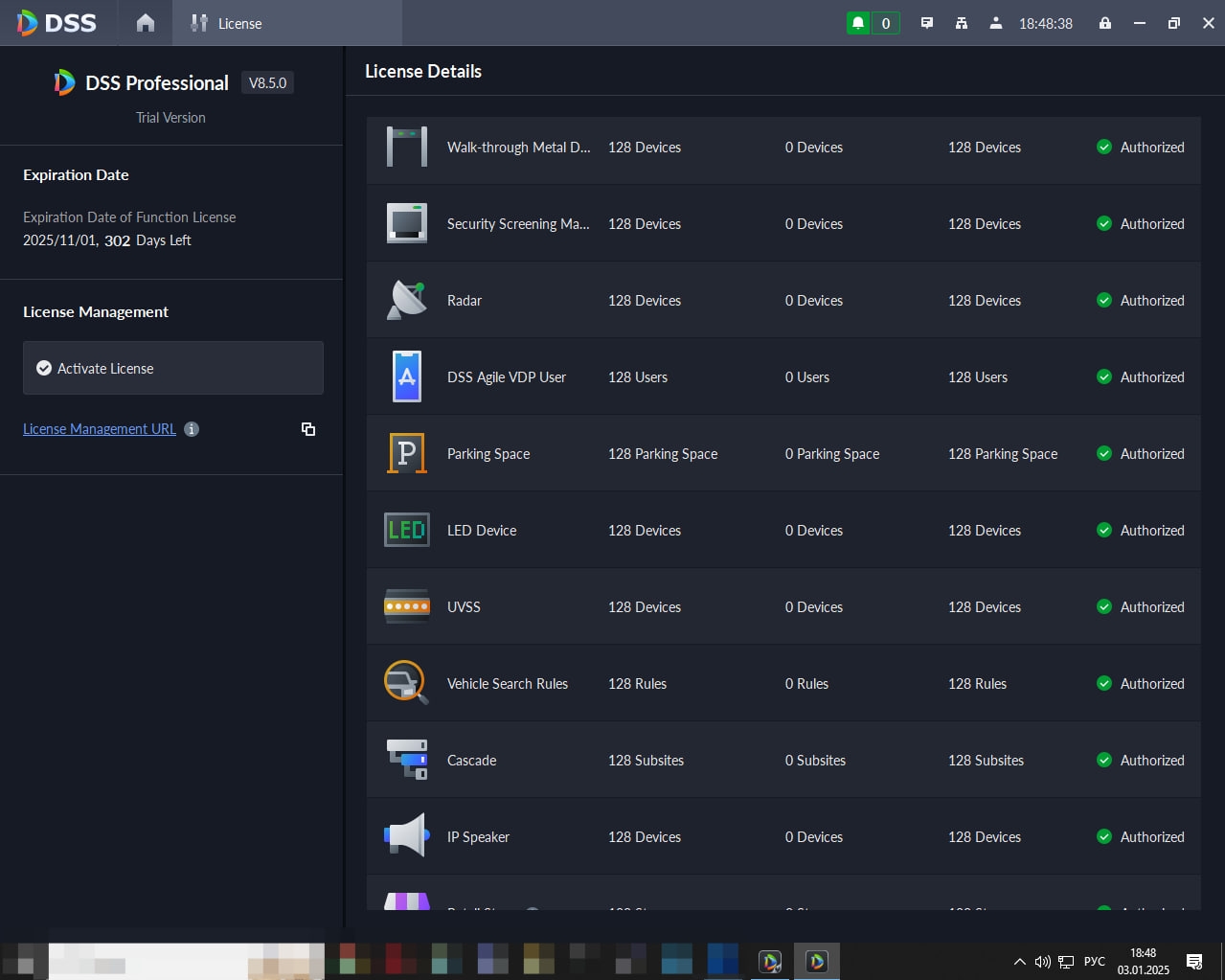Switch the РУС keyboard language indicator
The width and height of the screenshot is (1225, 980).
(x=1095, y=962)
